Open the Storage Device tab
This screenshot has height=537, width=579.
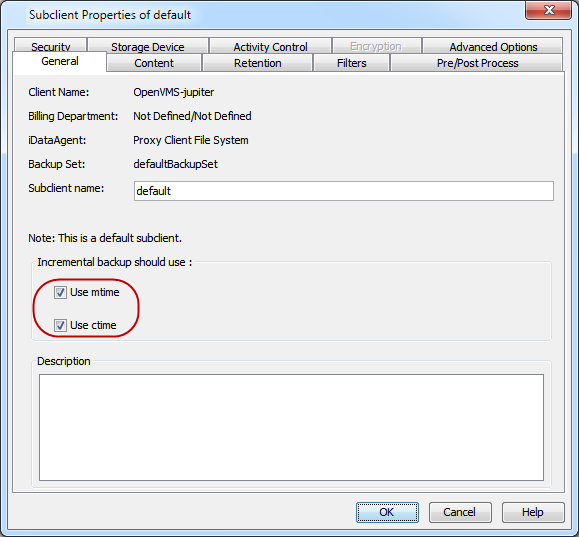[148, 46]
